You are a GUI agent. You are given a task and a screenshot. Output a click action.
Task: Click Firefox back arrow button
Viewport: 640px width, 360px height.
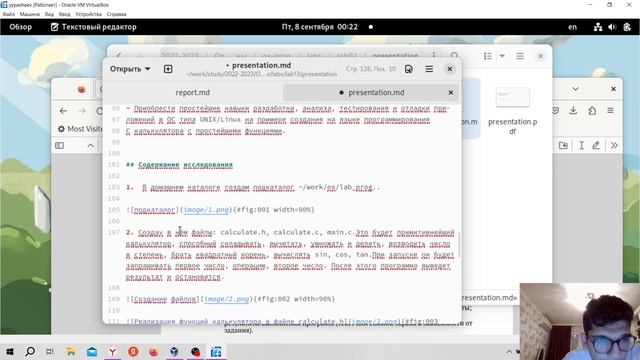pyautogui.click(x=63, y=111)
